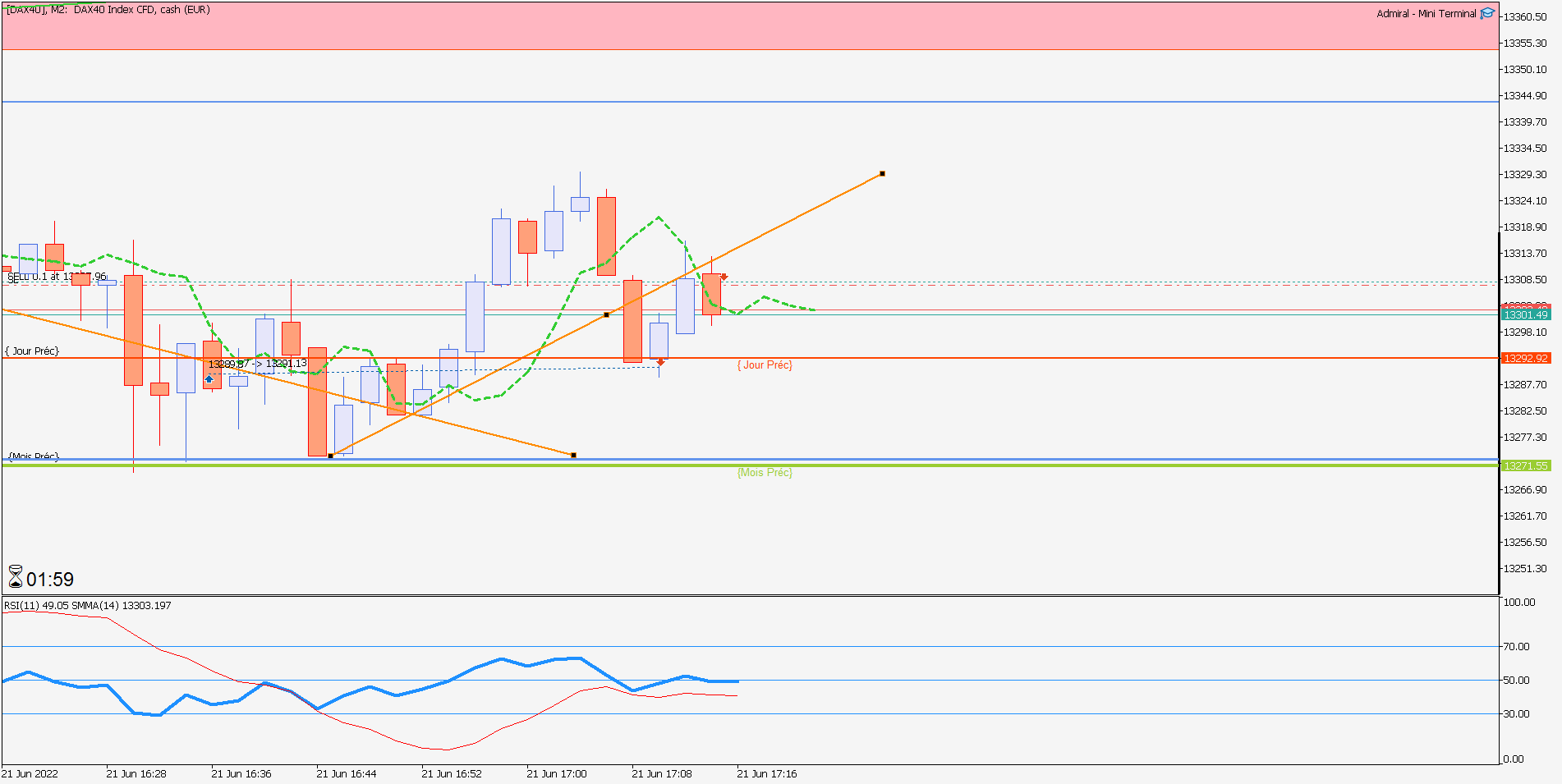Click the green price tag 13271.55
This screenshot has height=784, width=1562.
tap(1526, 465)
